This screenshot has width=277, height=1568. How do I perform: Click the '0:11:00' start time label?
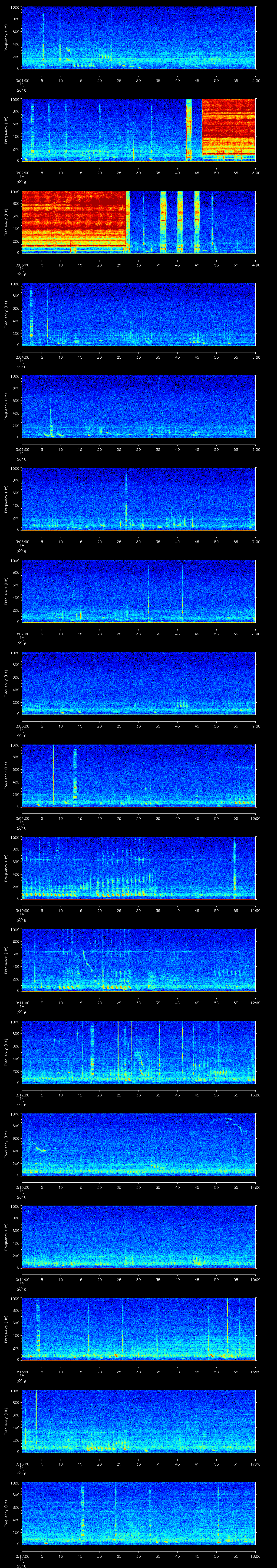[22, 1003]
